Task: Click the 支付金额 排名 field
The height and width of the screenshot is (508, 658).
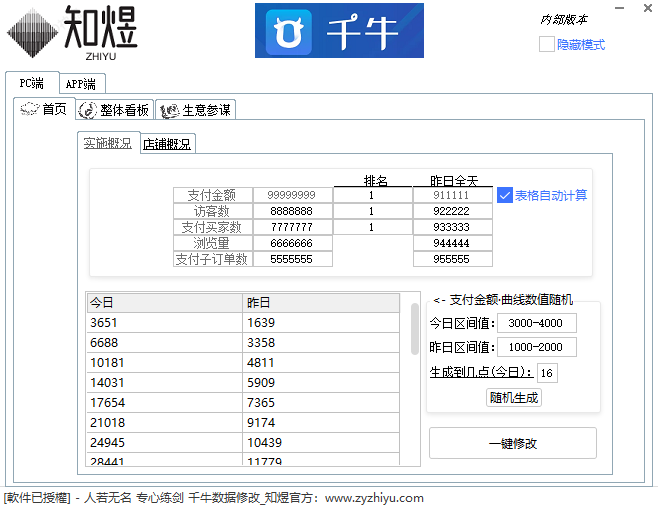Action: coord(373,195)
